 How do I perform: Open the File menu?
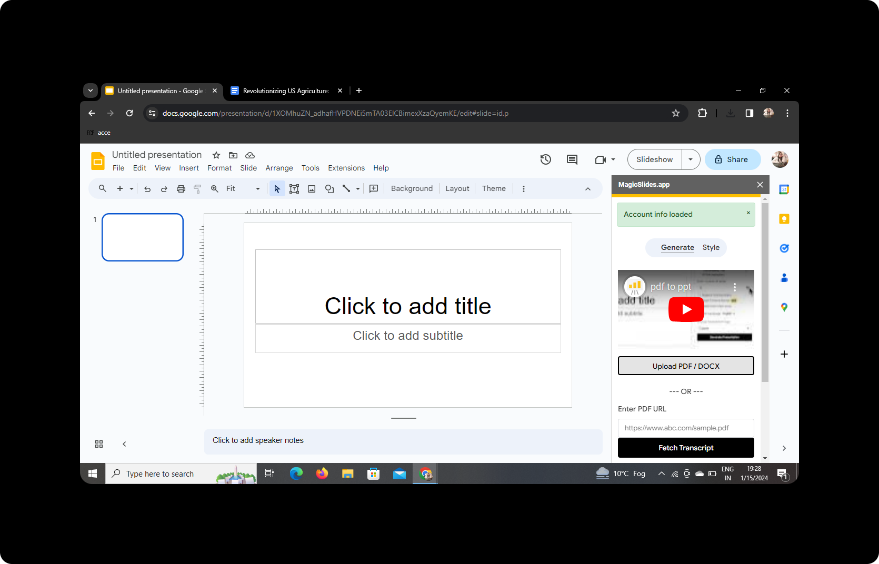[118, 168]
